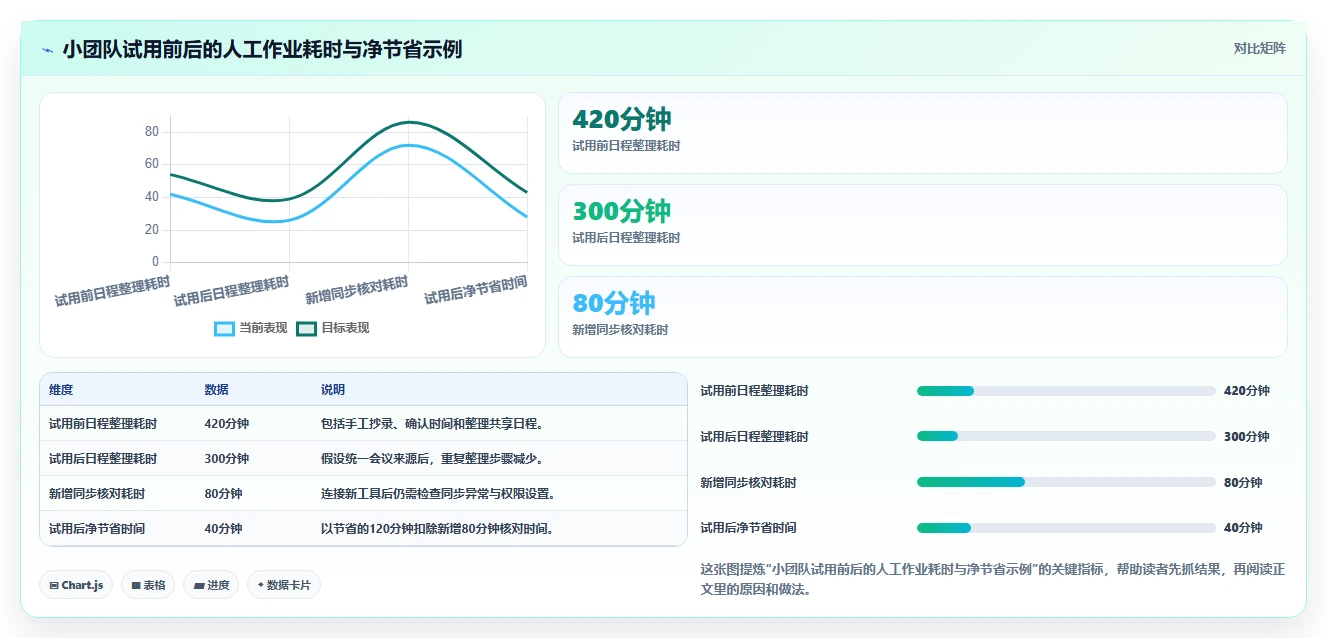Click the description 包括手工抄录、确认时间和整理共享日程
Viewport: 1327px width, 638px height.
pos(432,424)
